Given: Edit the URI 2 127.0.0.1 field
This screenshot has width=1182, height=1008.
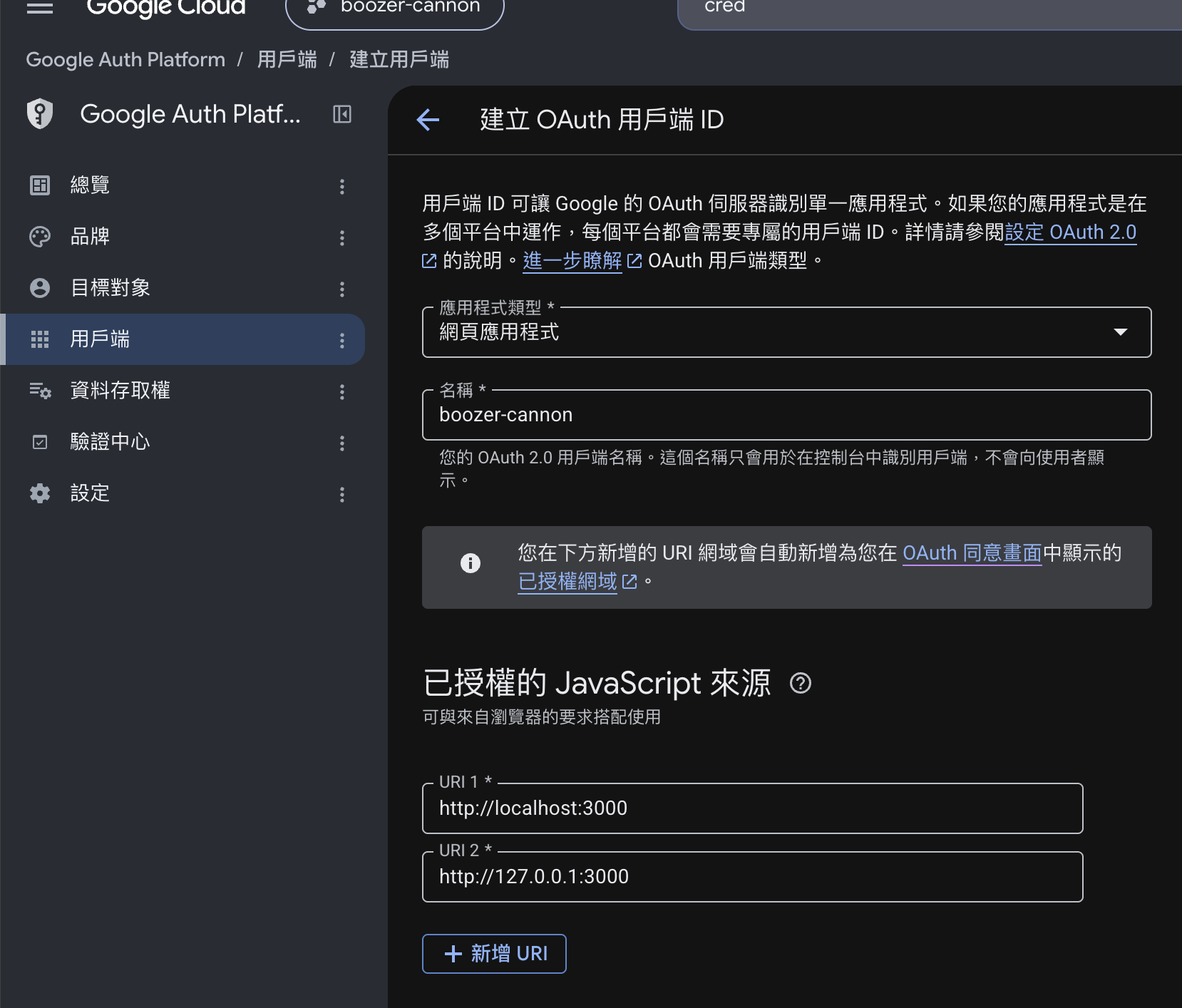Looking at the screenshot, I should point(753,877).
